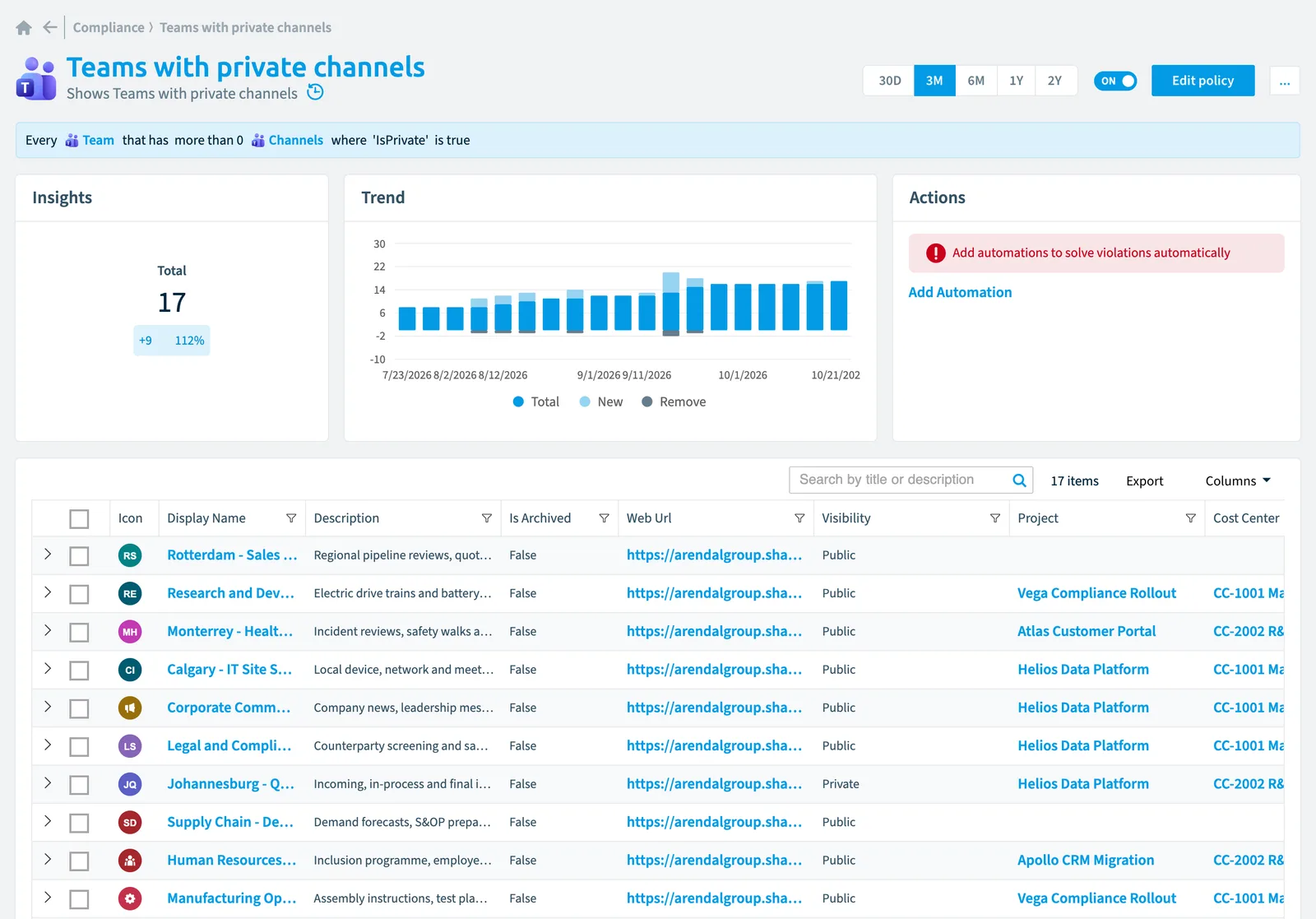Viewport: 1316px width, 919px height.
Task: Go to the home icon
Action: [24, 28]
